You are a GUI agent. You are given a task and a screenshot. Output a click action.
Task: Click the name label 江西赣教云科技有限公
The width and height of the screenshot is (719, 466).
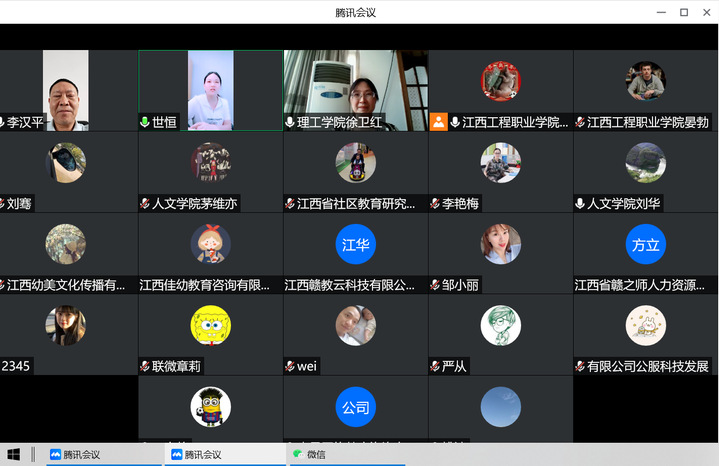(x=349, y=285)
